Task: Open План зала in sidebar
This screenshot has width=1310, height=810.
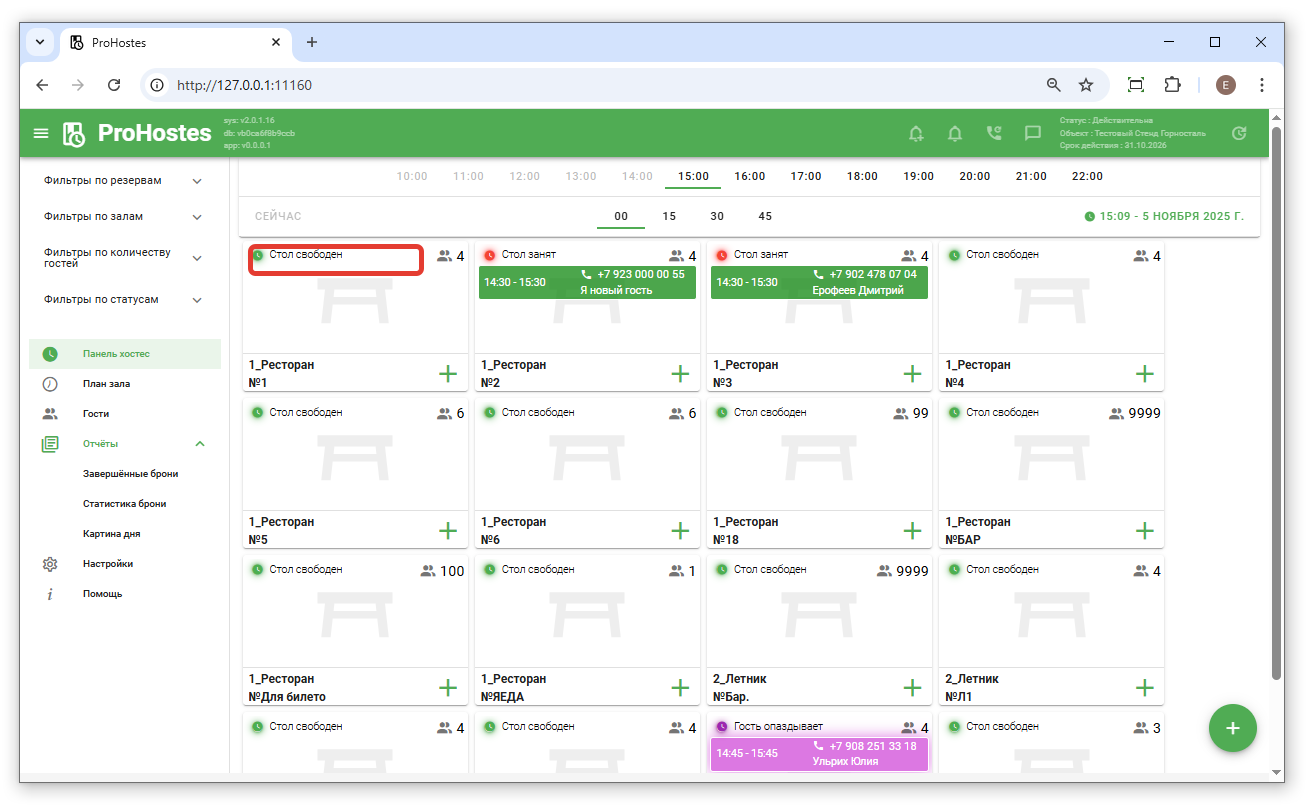Action: [106, 384]
